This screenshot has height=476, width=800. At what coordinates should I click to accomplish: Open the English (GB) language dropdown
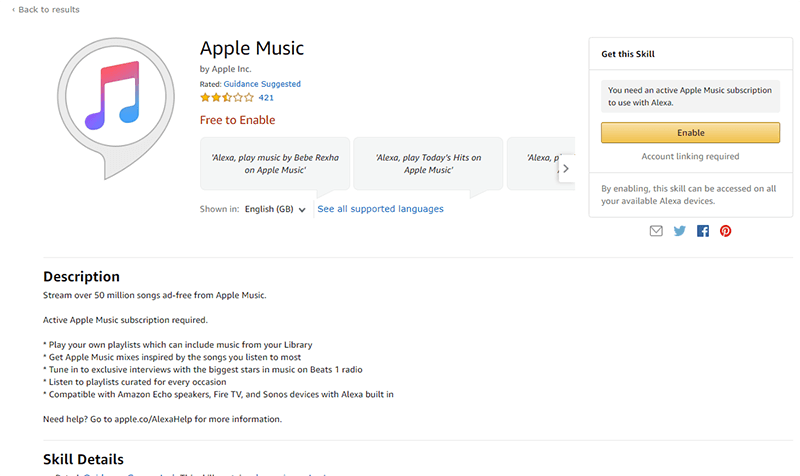(x=274, y=209)
